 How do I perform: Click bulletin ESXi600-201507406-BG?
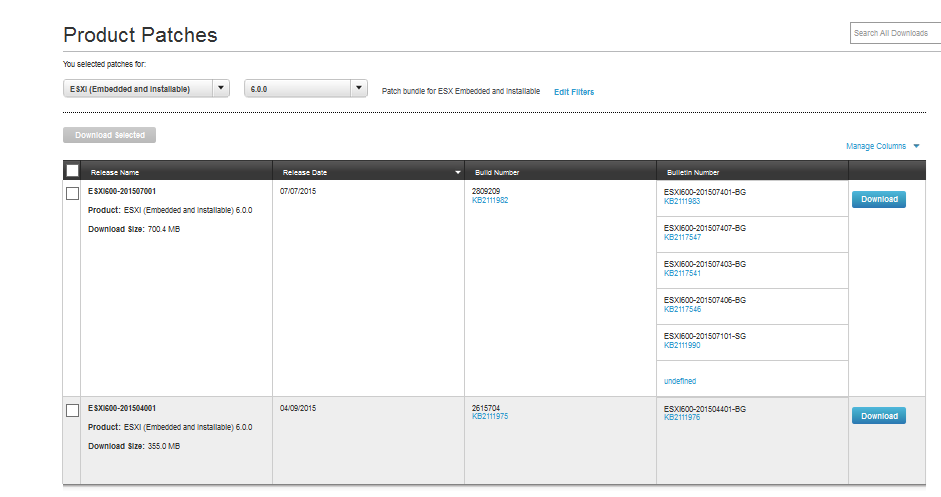point(705,301)
